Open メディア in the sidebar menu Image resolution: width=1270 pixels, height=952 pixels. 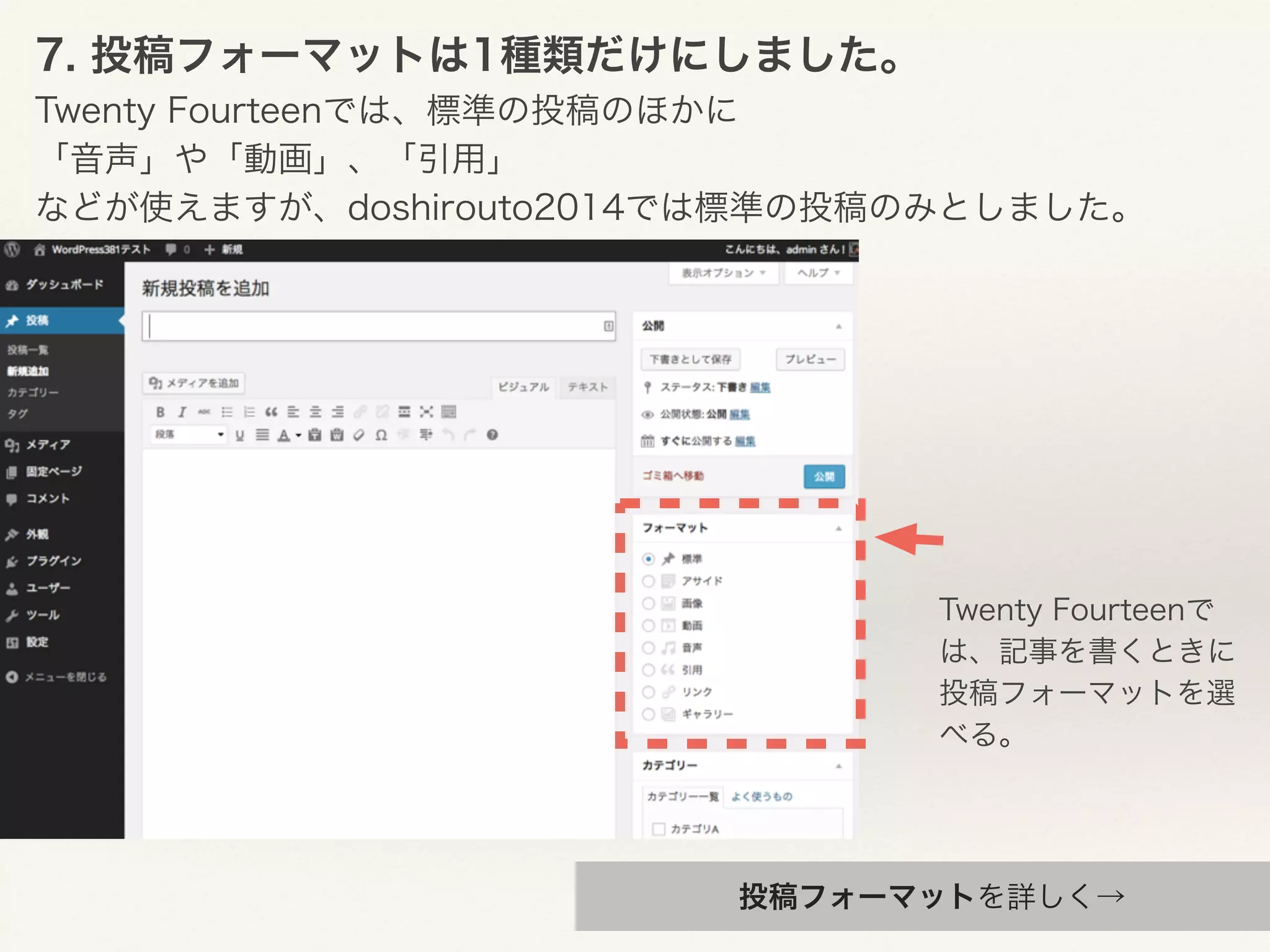click(62, 445)
